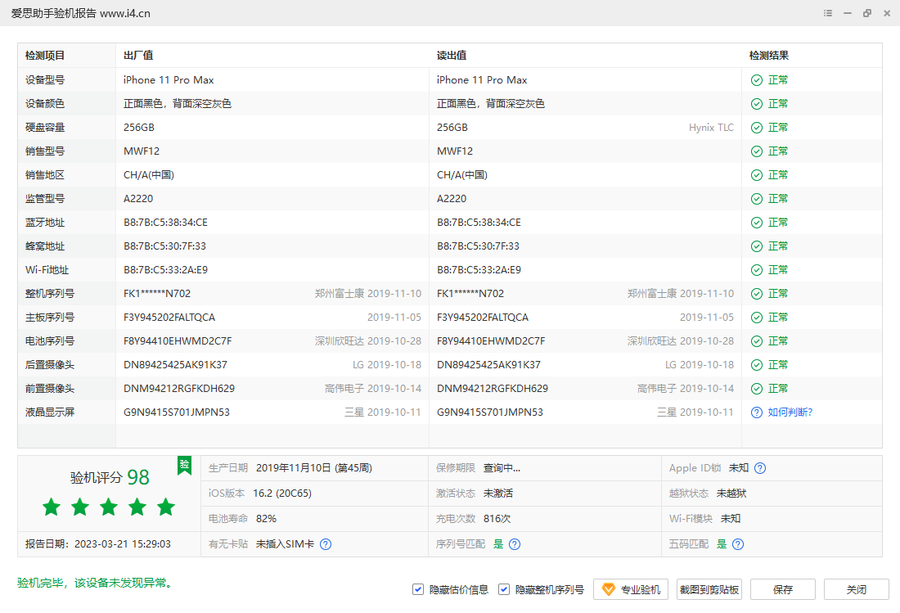Click the 专业验机 button
The image size is (900, 613).
[x=631, y=590]
